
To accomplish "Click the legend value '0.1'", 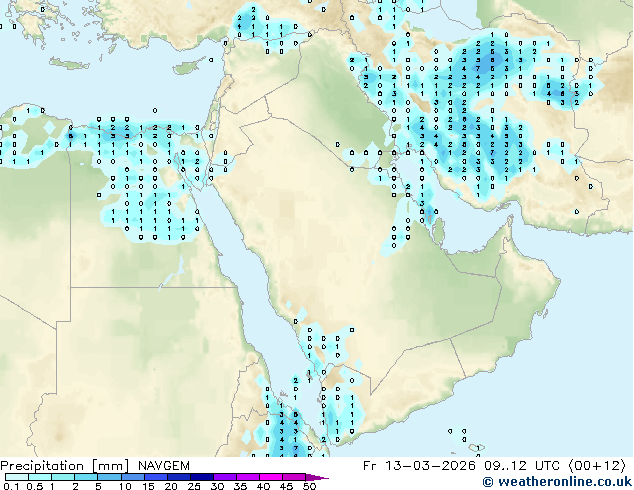I will point(11,486).
